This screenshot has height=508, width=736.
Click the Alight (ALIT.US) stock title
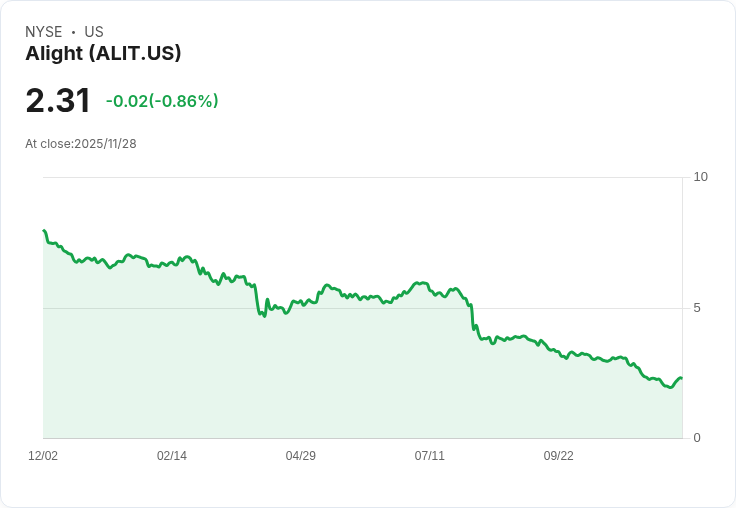pos(103,54)
